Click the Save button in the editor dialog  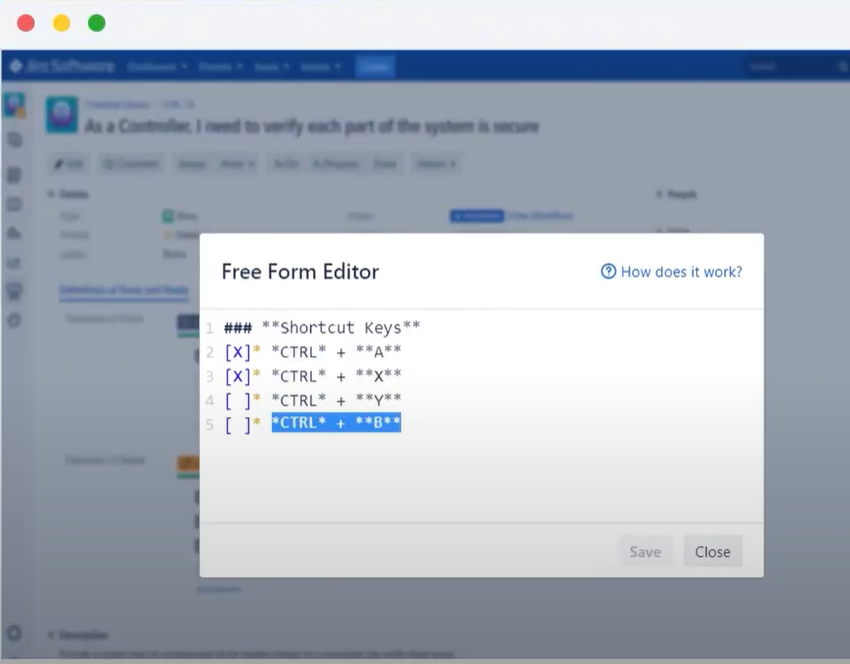645,551
